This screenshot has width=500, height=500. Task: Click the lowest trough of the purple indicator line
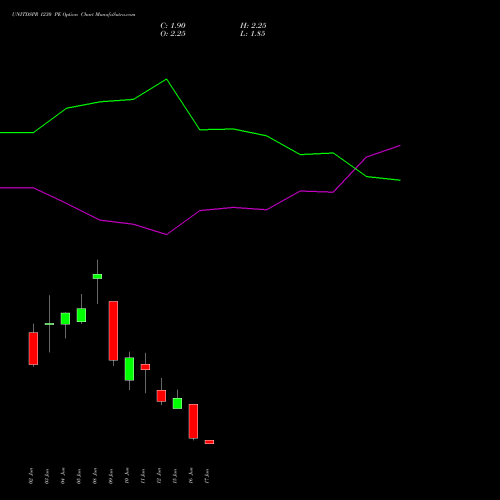166,234
